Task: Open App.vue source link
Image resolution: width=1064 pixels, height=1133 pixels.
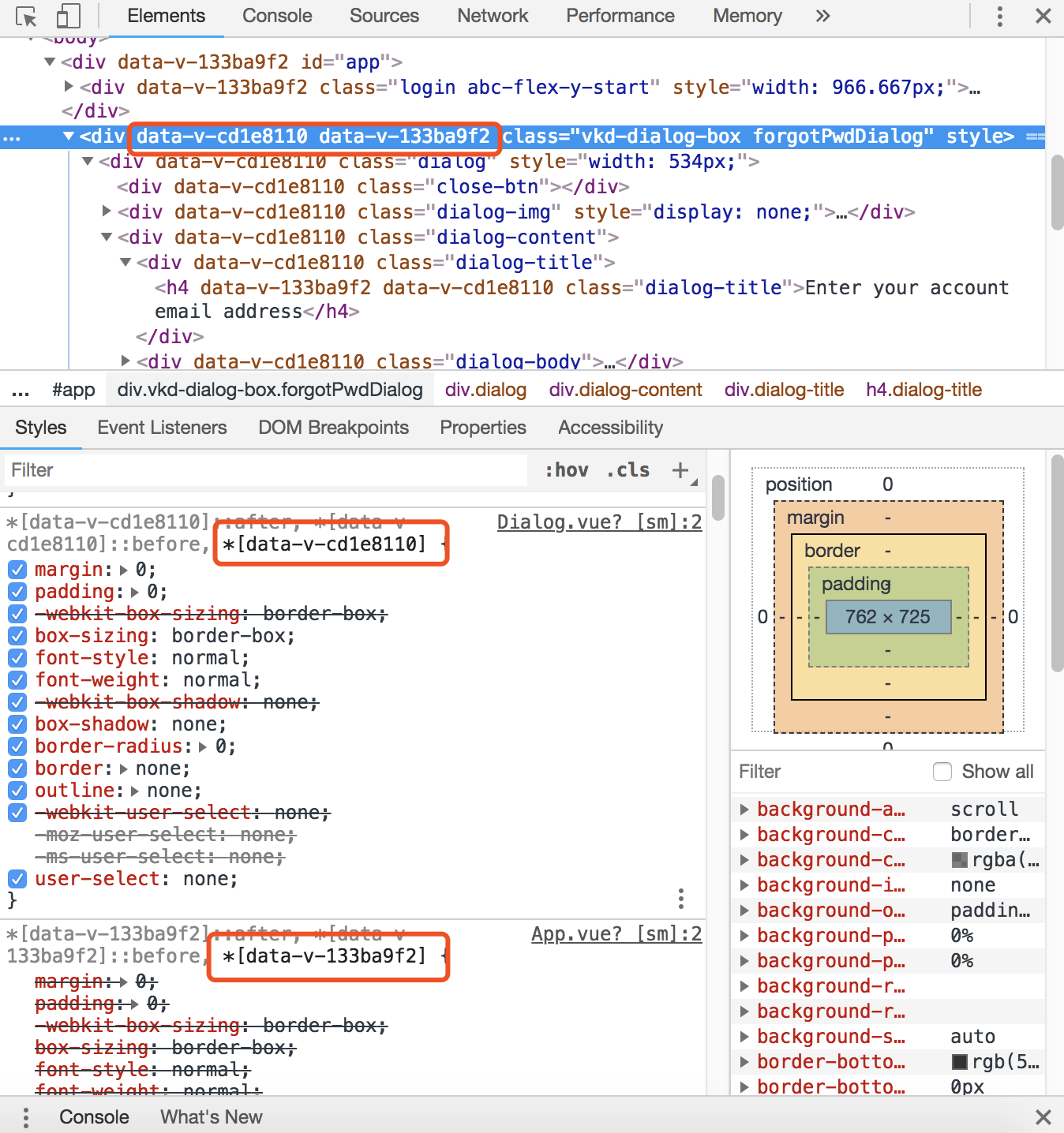Action: [616, 934]
